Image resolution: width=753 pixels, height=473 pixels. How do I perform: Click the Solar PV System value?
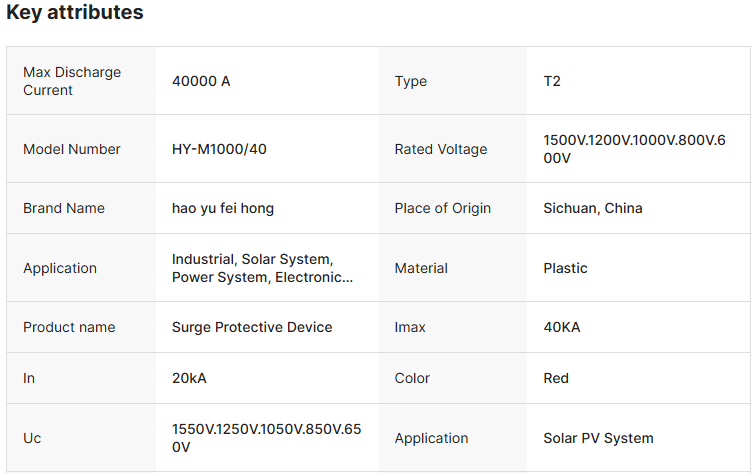pyautogui.click(x=598, y=438)
